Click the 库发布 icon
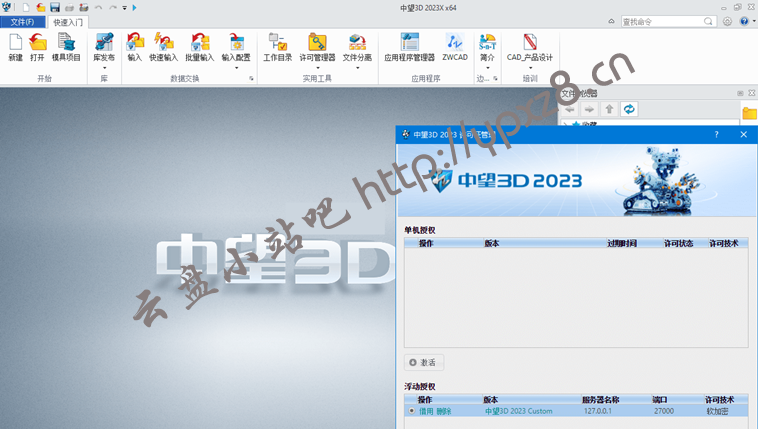The image size is (758, 429). [x=104, y=42]
